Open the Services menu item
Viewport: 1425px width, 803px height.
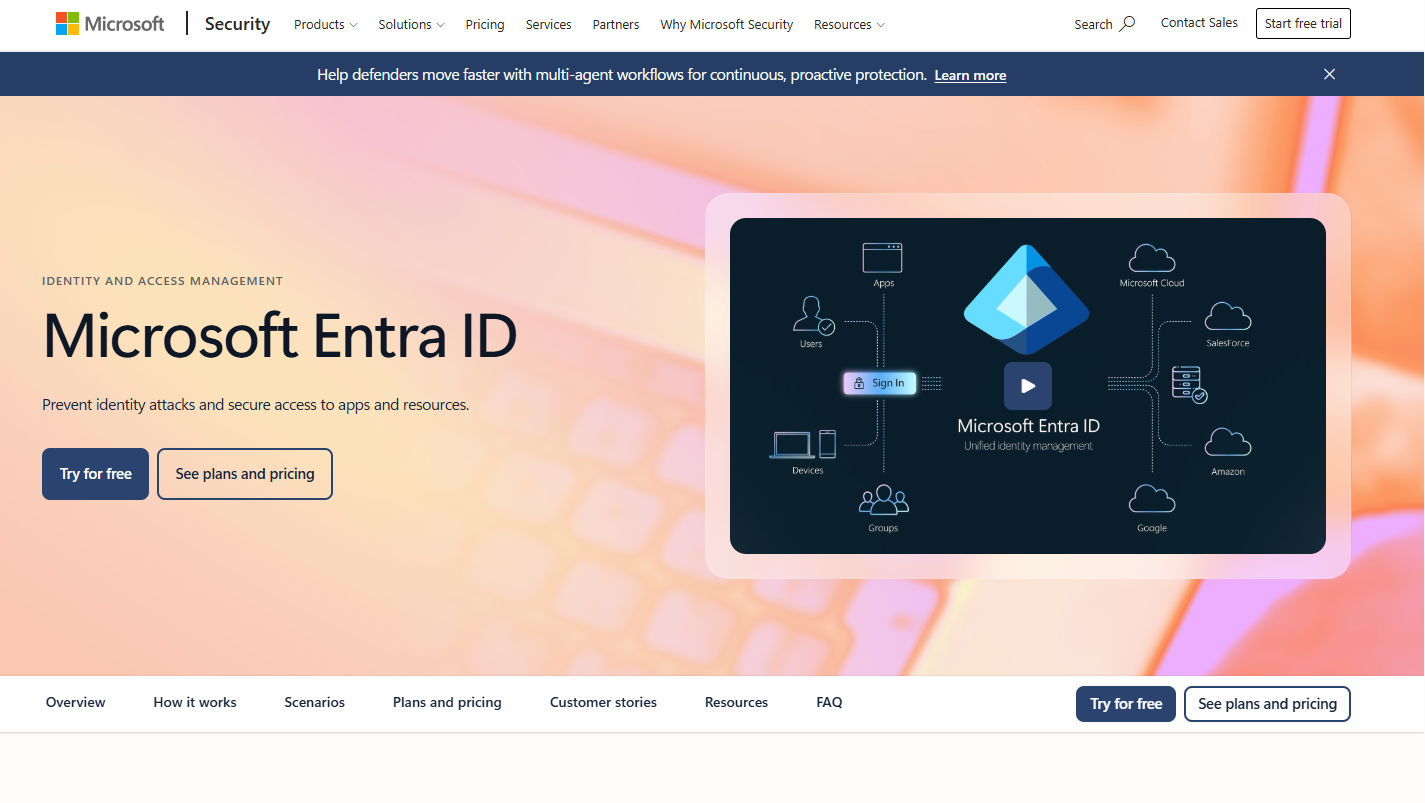549,24
